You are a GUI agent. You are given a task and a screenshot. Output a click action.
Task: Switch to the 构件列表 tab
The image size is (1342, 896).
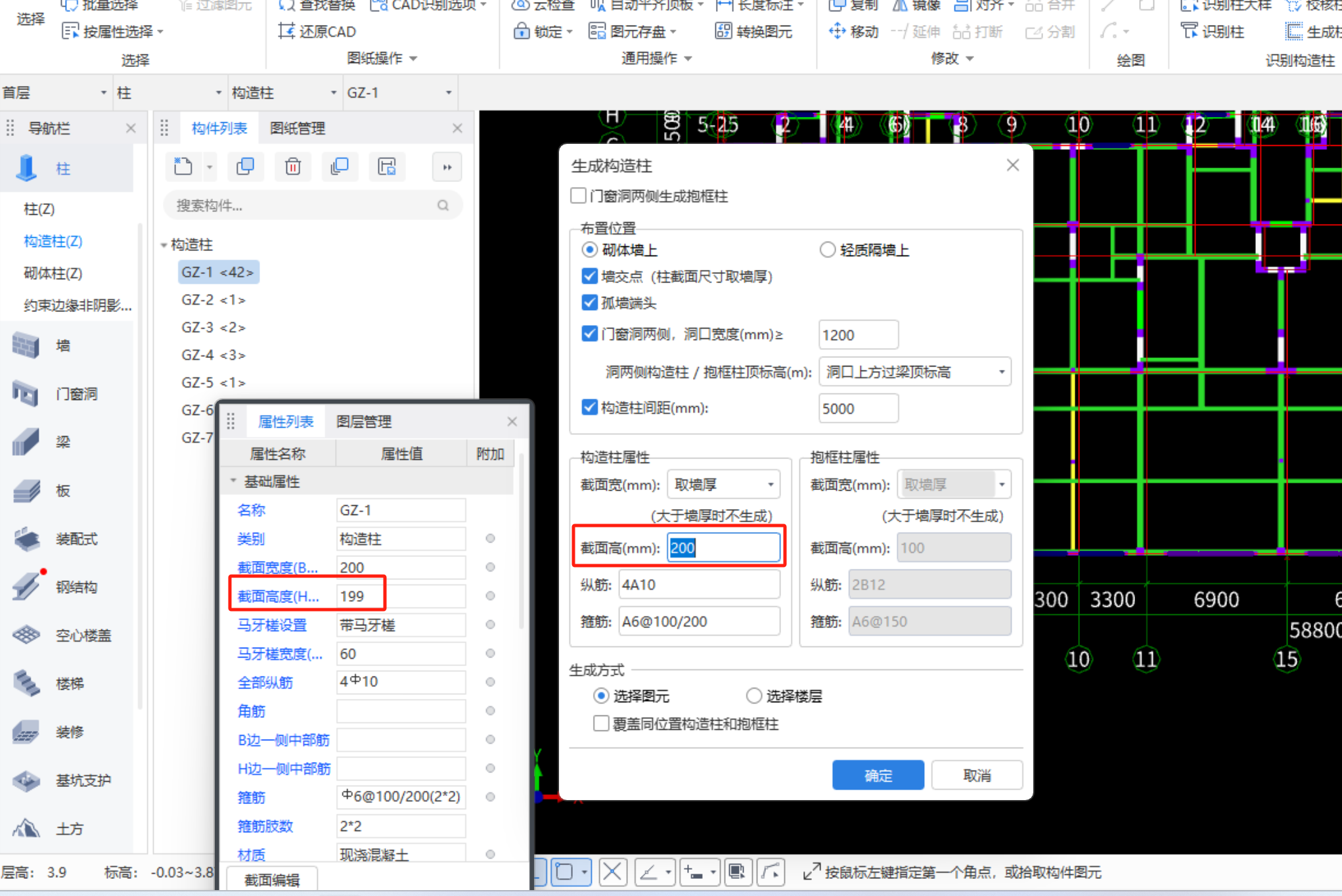click(x=219, y=128)
